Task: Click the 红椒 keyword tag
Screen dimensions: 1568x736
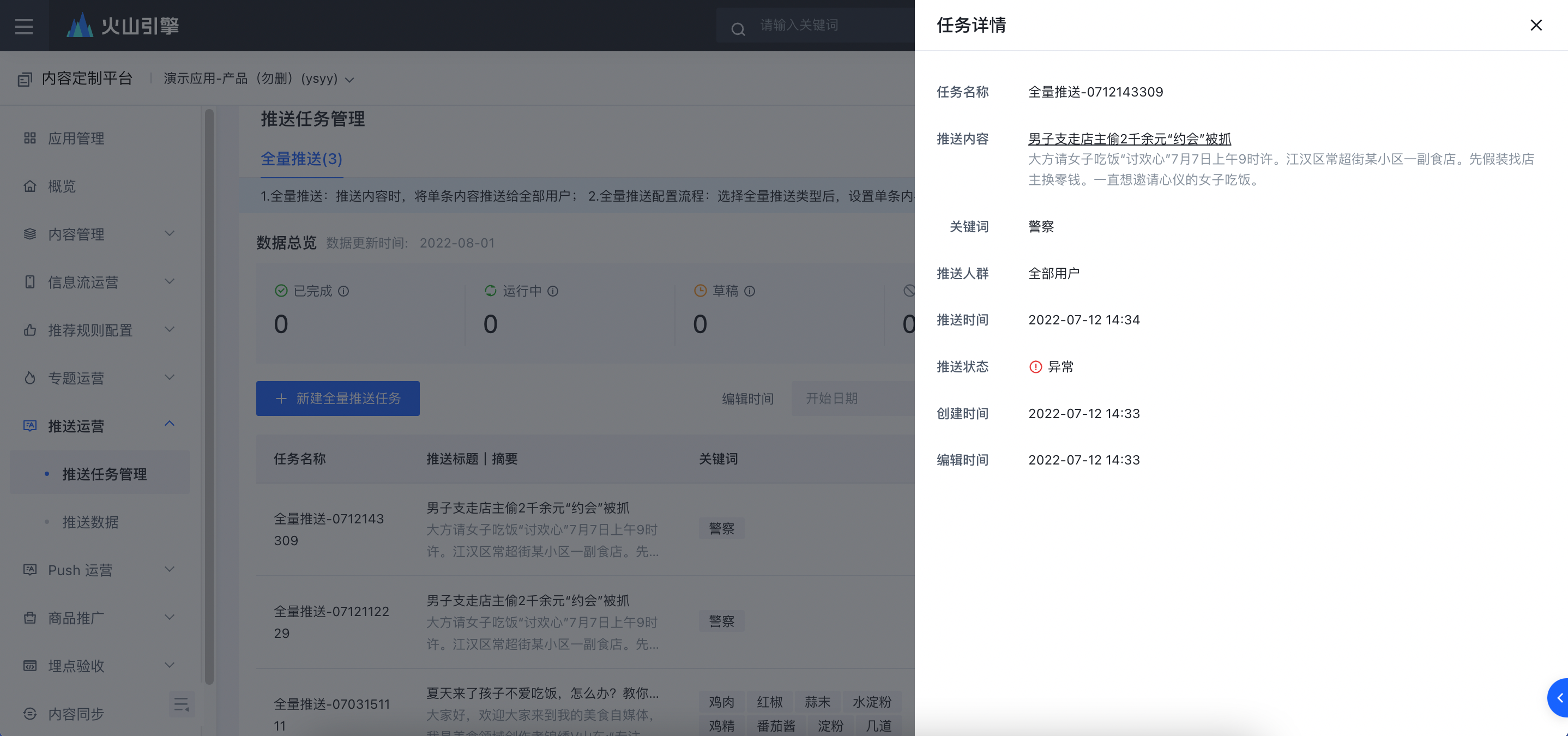Action: (x=769, y=702)
